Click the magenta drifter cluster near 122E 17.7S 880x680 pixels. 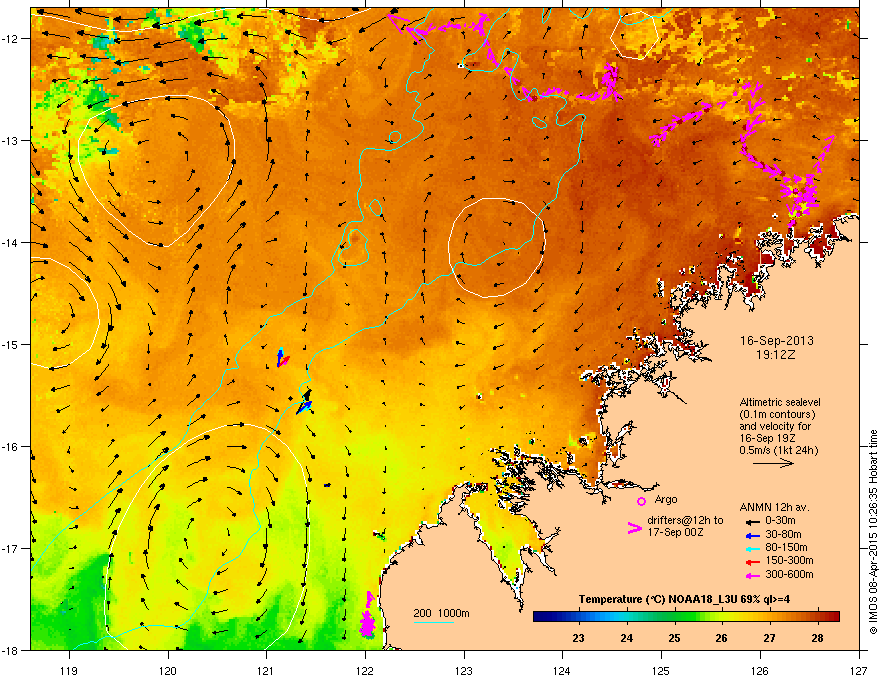(367, 615)
